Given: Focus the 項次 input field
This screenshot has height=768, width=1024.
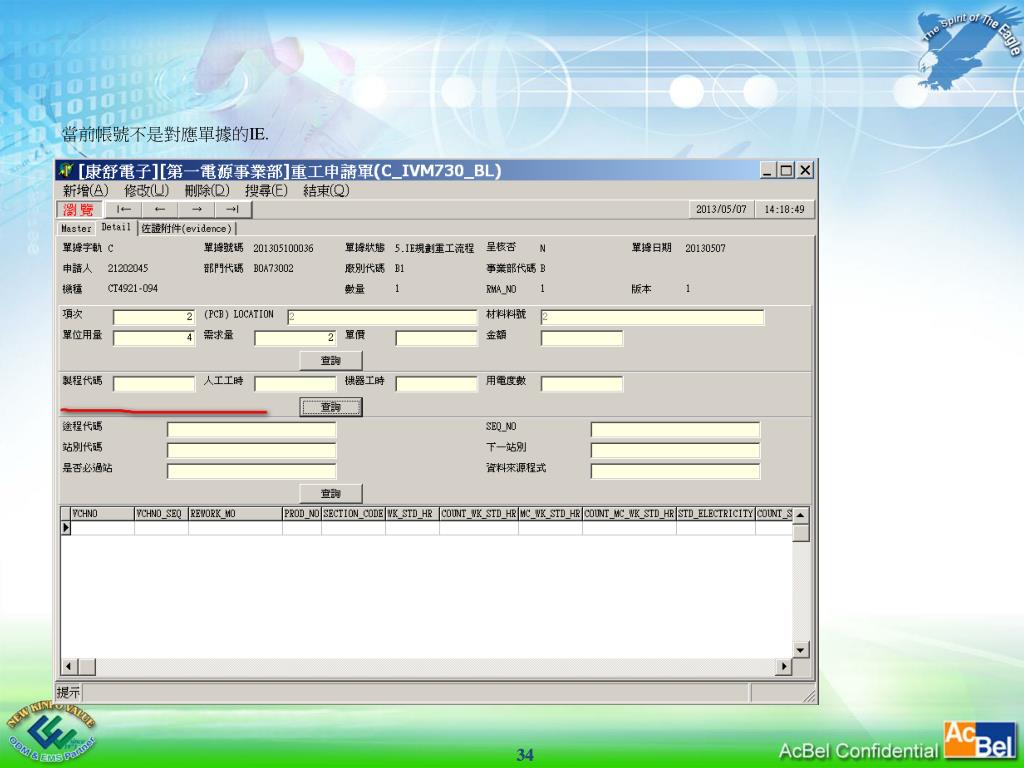Looking at the screenshot, I should [x=154, y=317].
